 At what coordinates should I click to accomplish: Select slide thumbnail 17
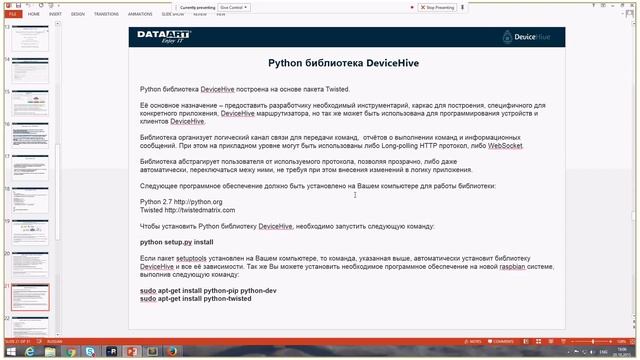[x=30, y=167]
